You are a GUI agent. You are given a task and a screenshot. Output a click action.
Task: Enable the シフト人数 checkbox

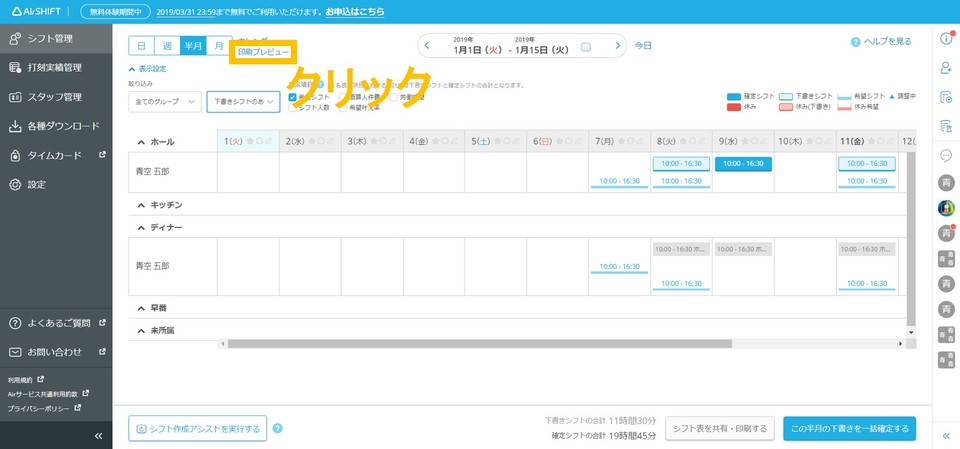coord(293,107)
